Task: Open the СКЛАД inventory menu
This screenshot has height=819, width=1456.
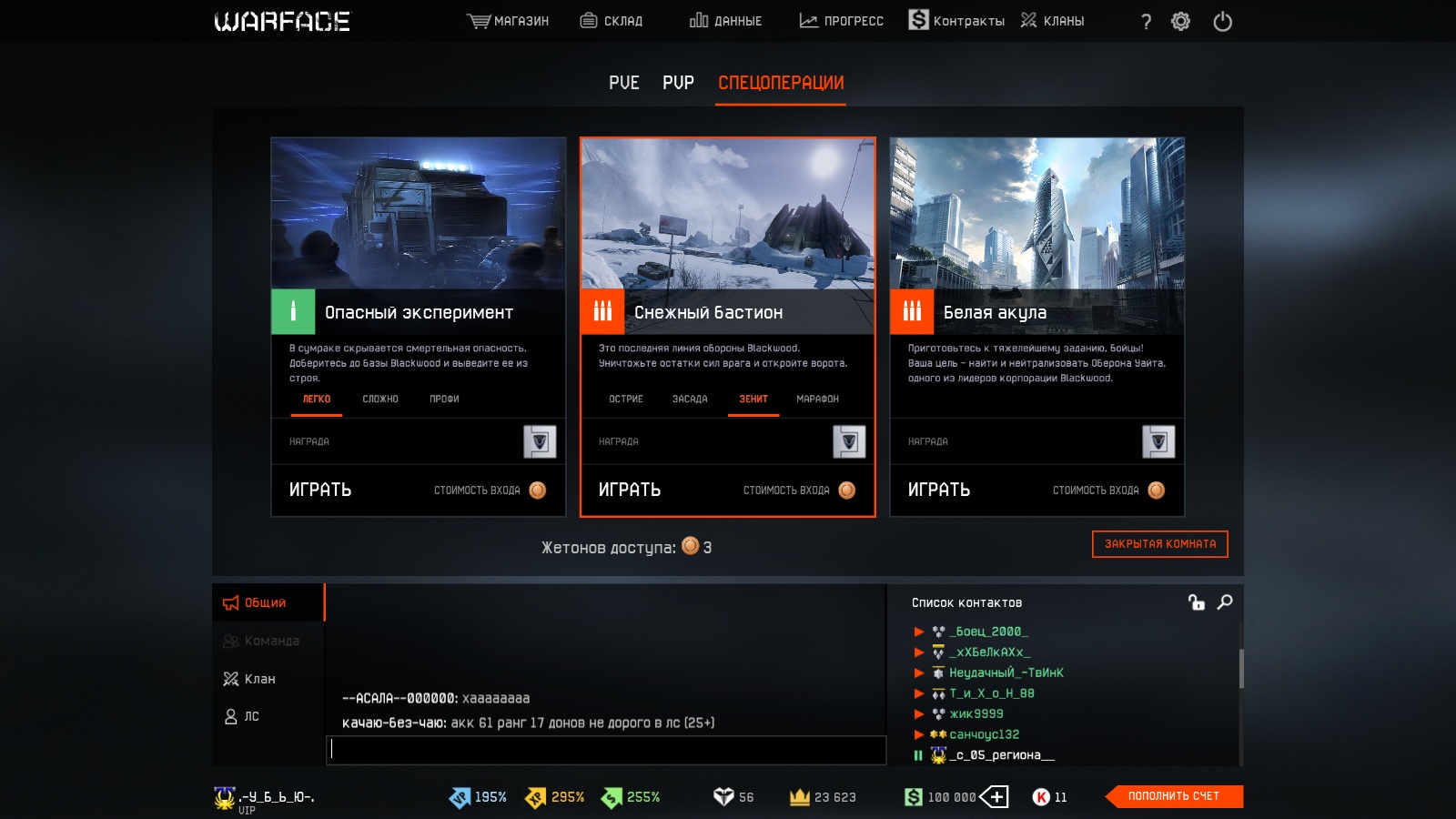Action: (x=612, y=21)
